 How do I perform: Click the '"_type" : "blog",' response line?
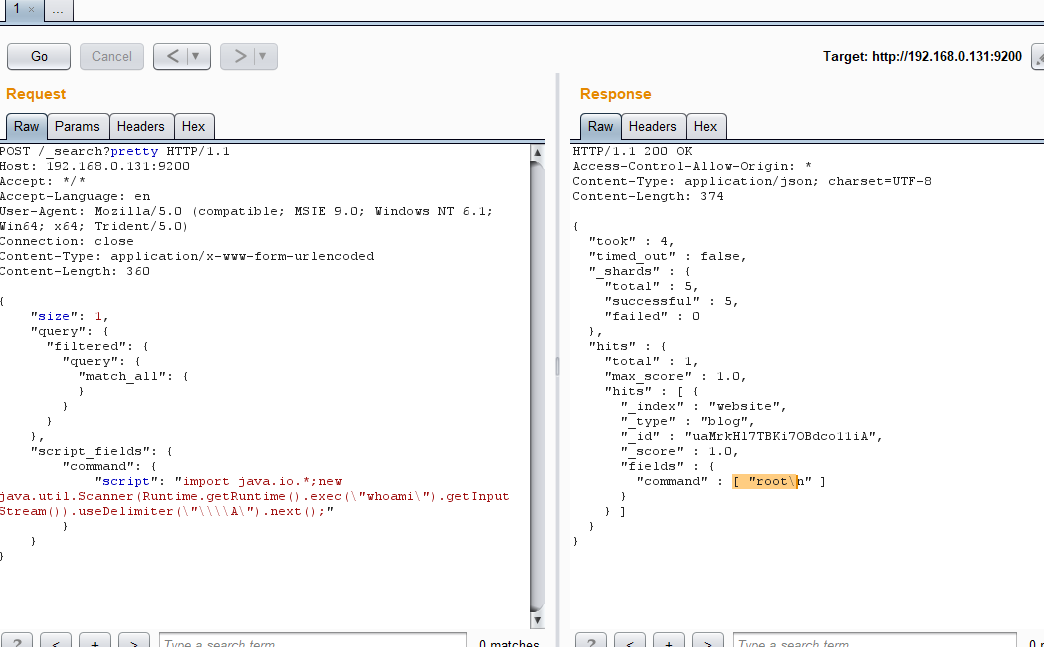click(x=688, y=421)
